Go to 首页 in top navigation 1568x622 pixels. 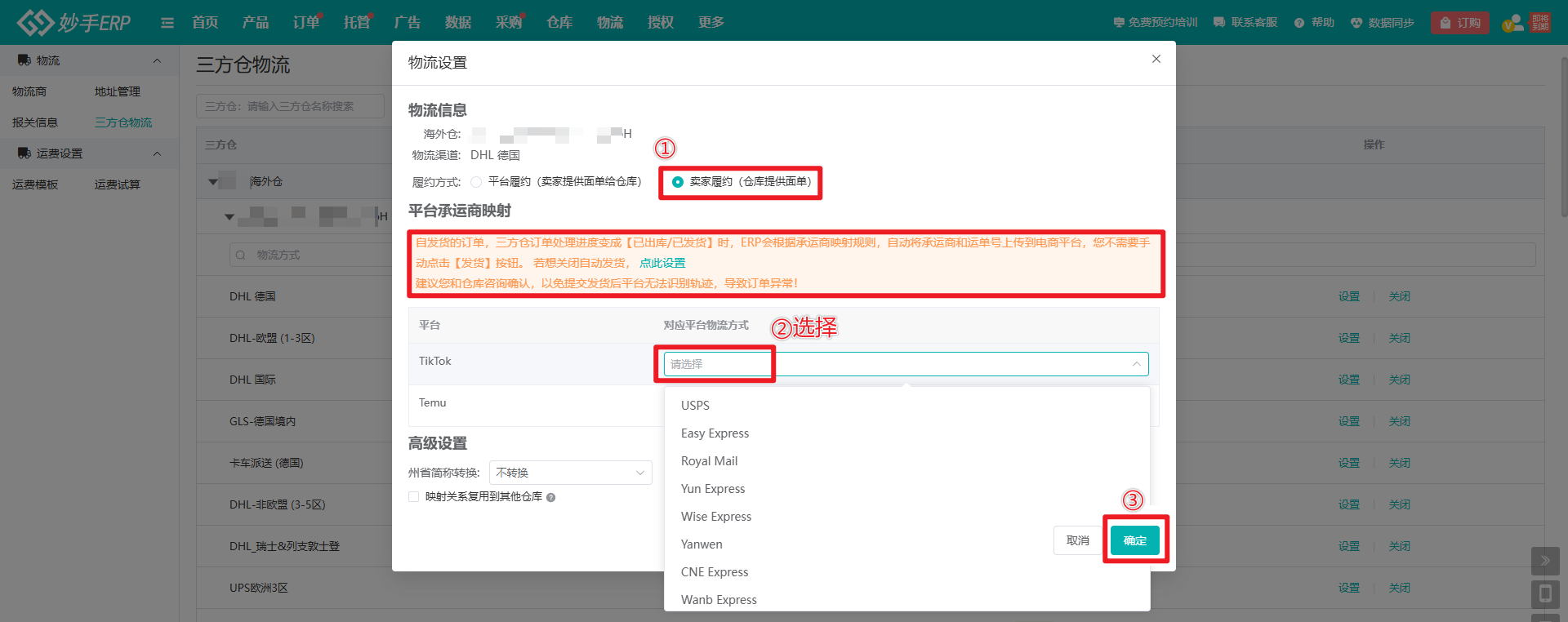205,23
